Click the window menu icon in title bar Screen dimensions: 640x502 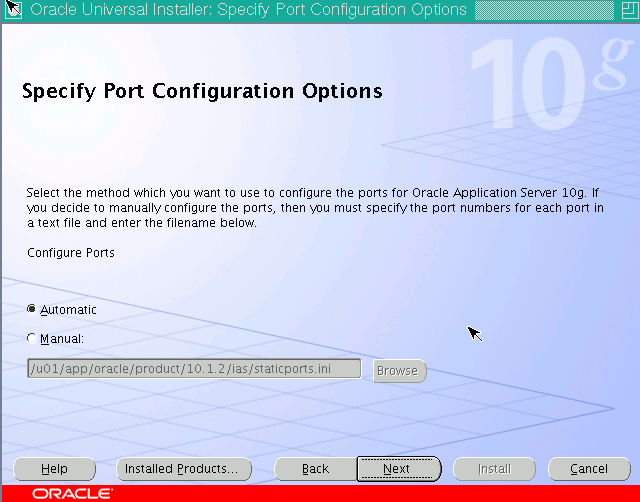[13, 10]
